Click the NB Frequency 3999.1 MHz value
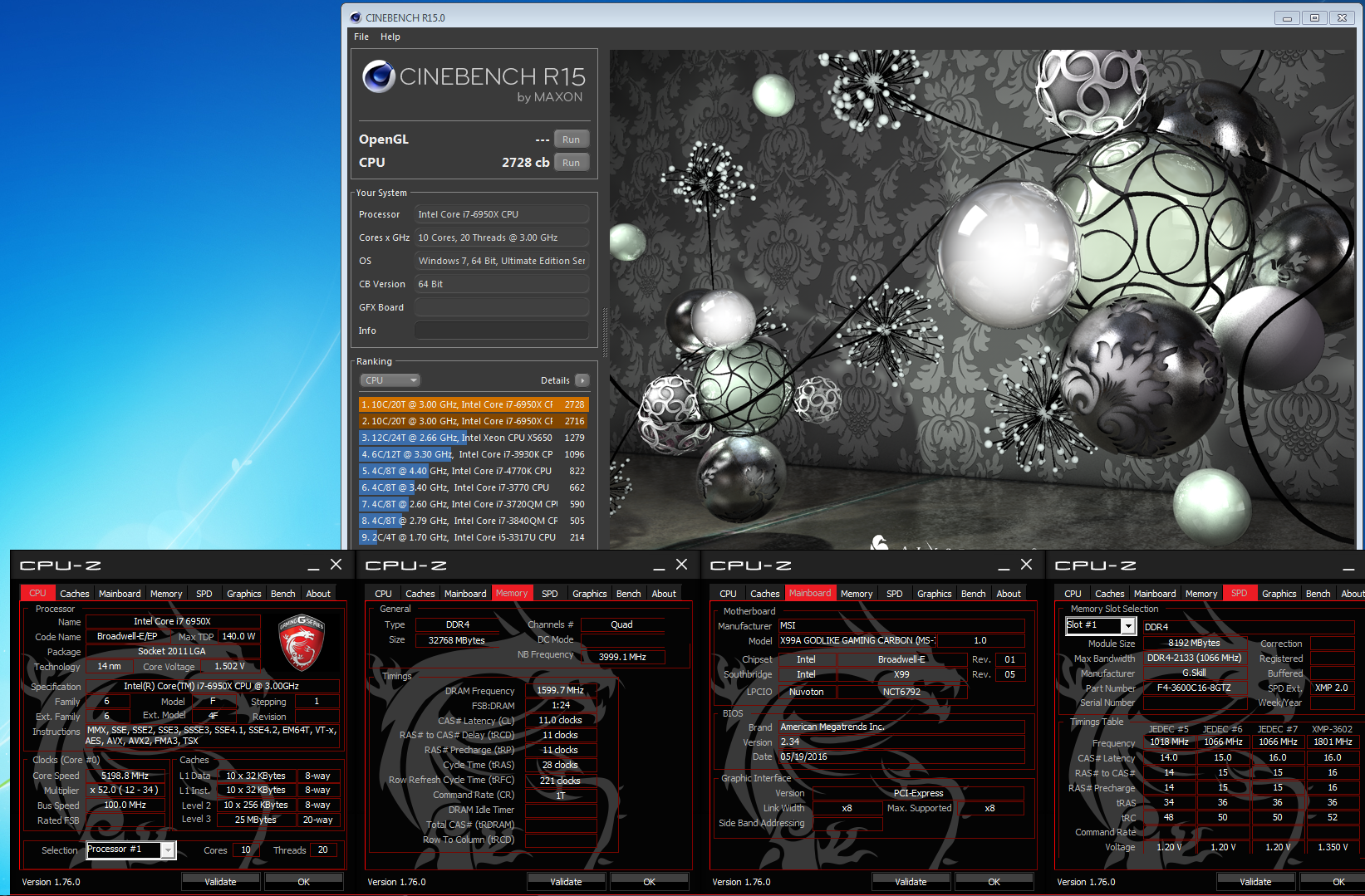The image size is (1365, 896). point(622,657)
